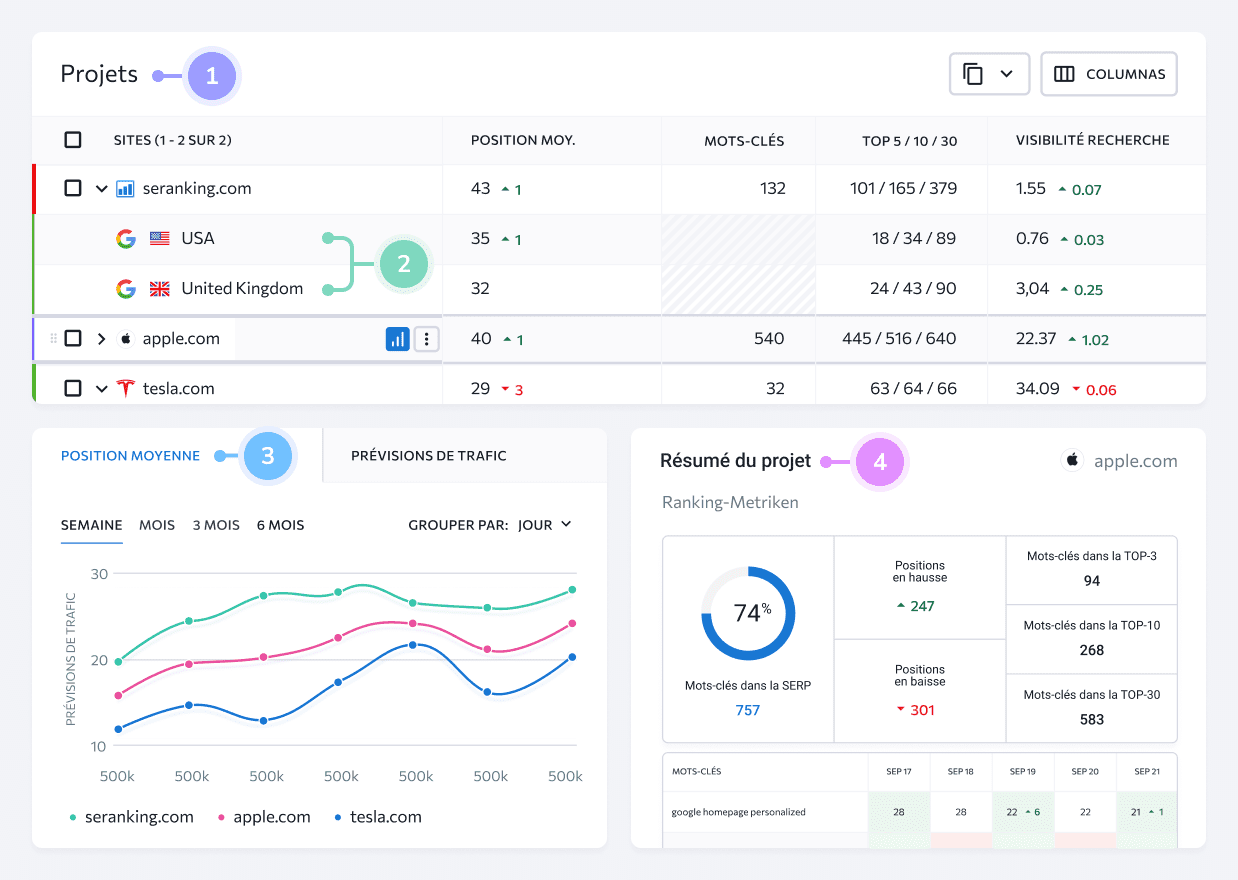Viewport: 1238px width, 880px height.
Task: Check the apple.com row checkbox
Action: (73, 338)
